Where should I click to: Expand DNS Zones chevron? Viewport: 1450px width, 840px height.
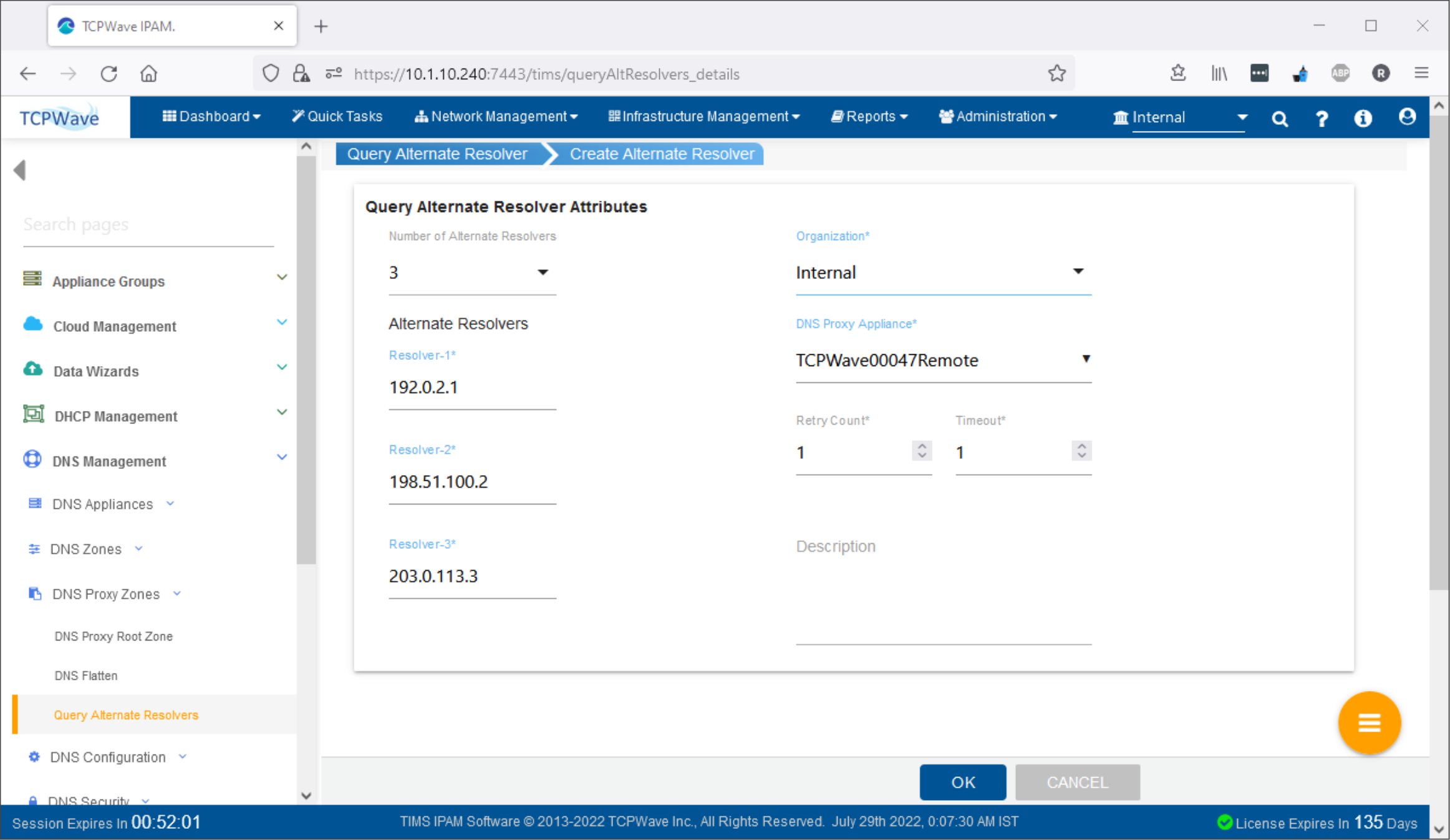pos(139,549)
